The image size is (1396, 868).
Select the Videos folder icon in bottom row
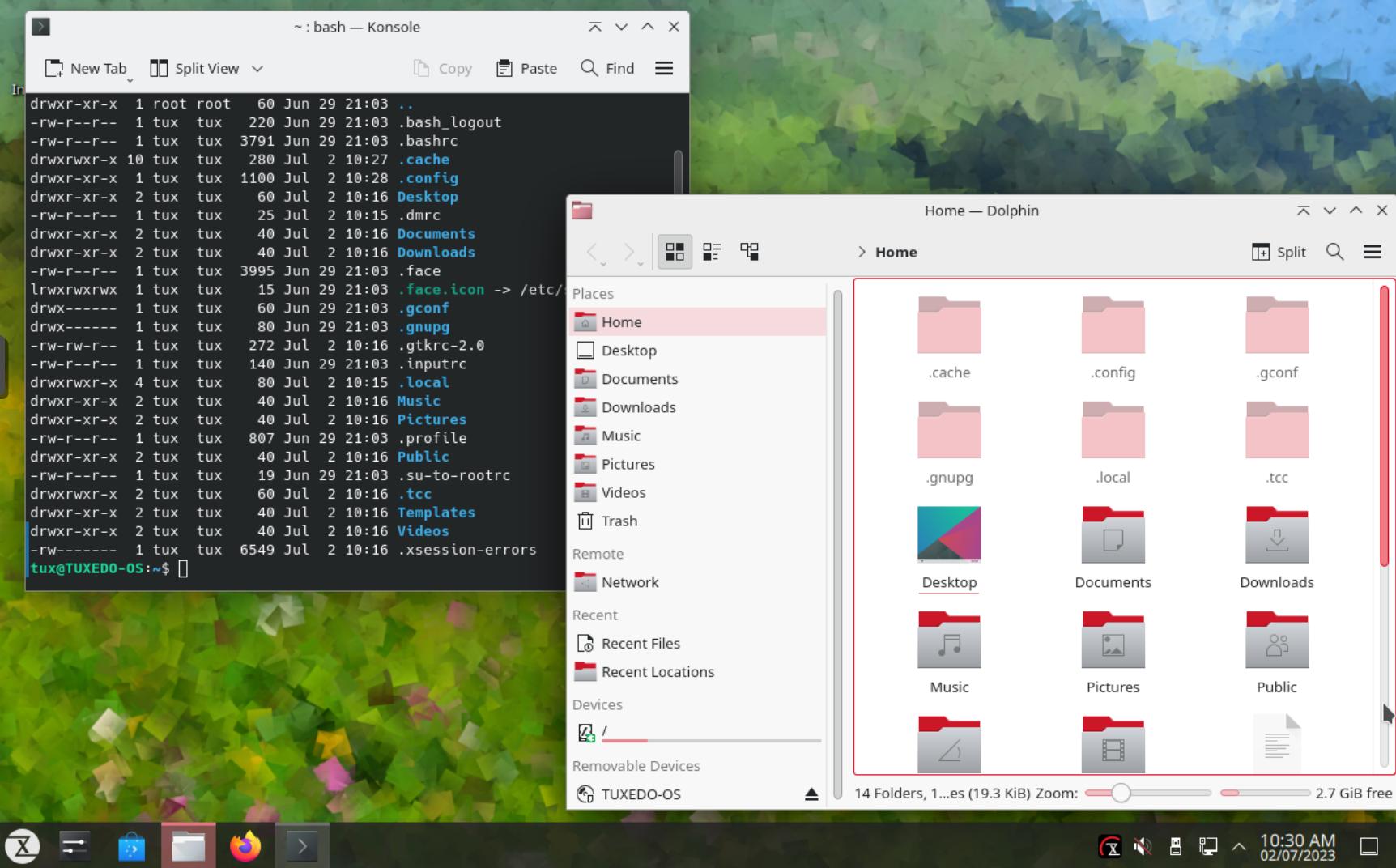click(1113, 744)
